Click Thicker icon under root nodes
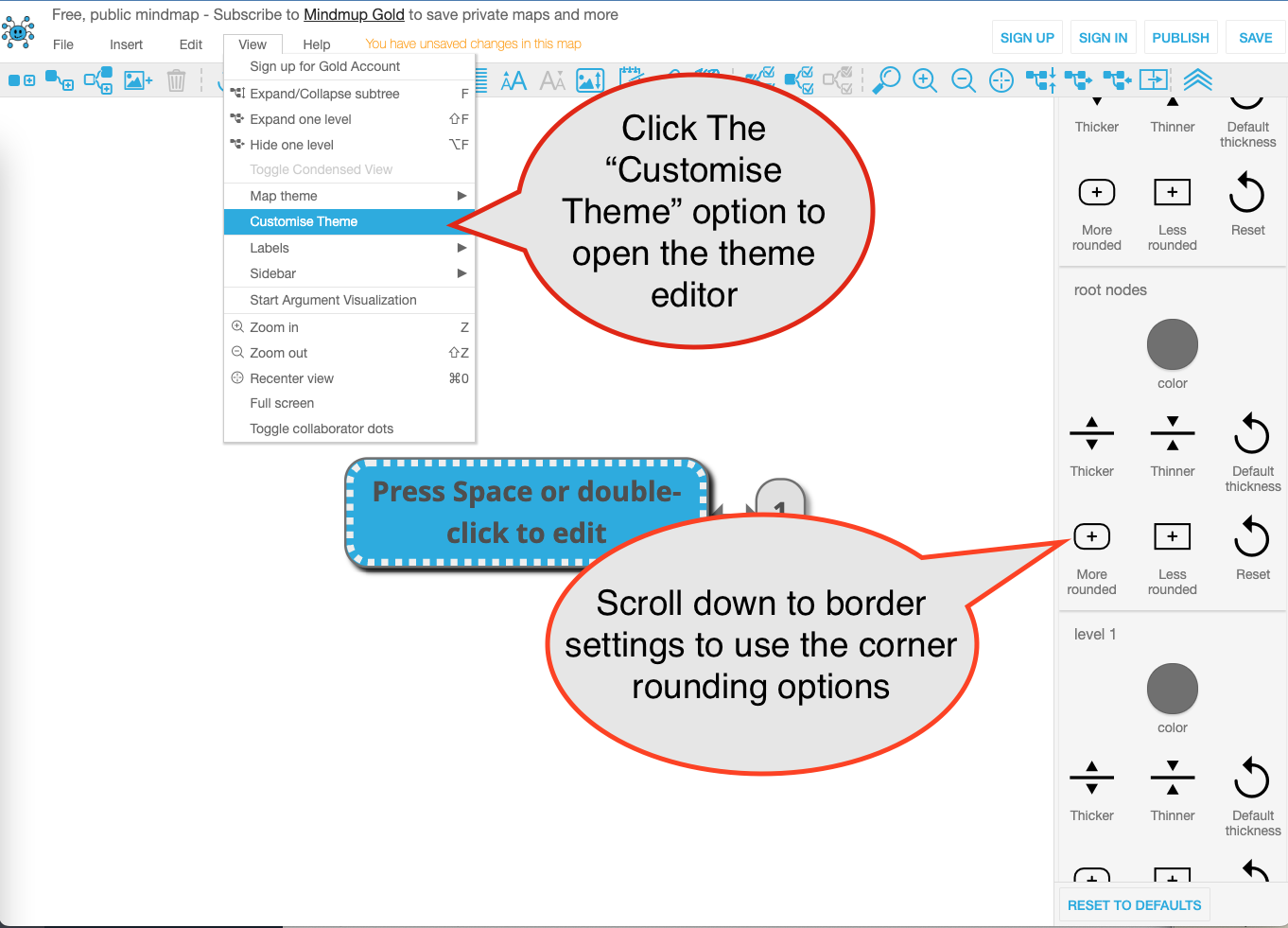The width and height of the screenshot is (1288, 928). 1092,433
